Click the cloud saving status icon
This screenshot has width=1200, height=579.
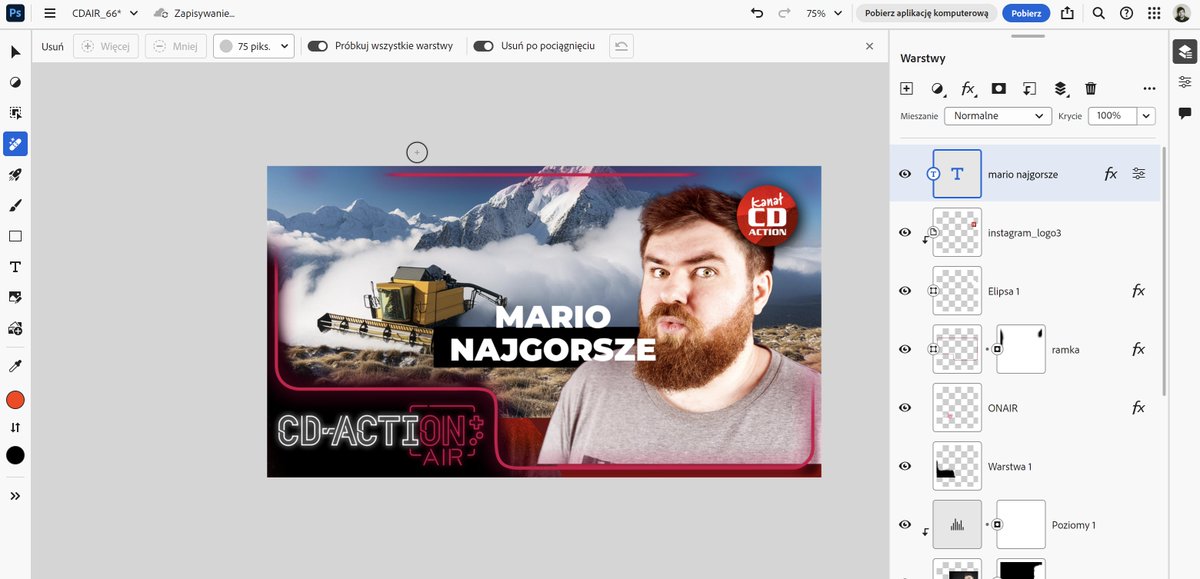(161, 13)
